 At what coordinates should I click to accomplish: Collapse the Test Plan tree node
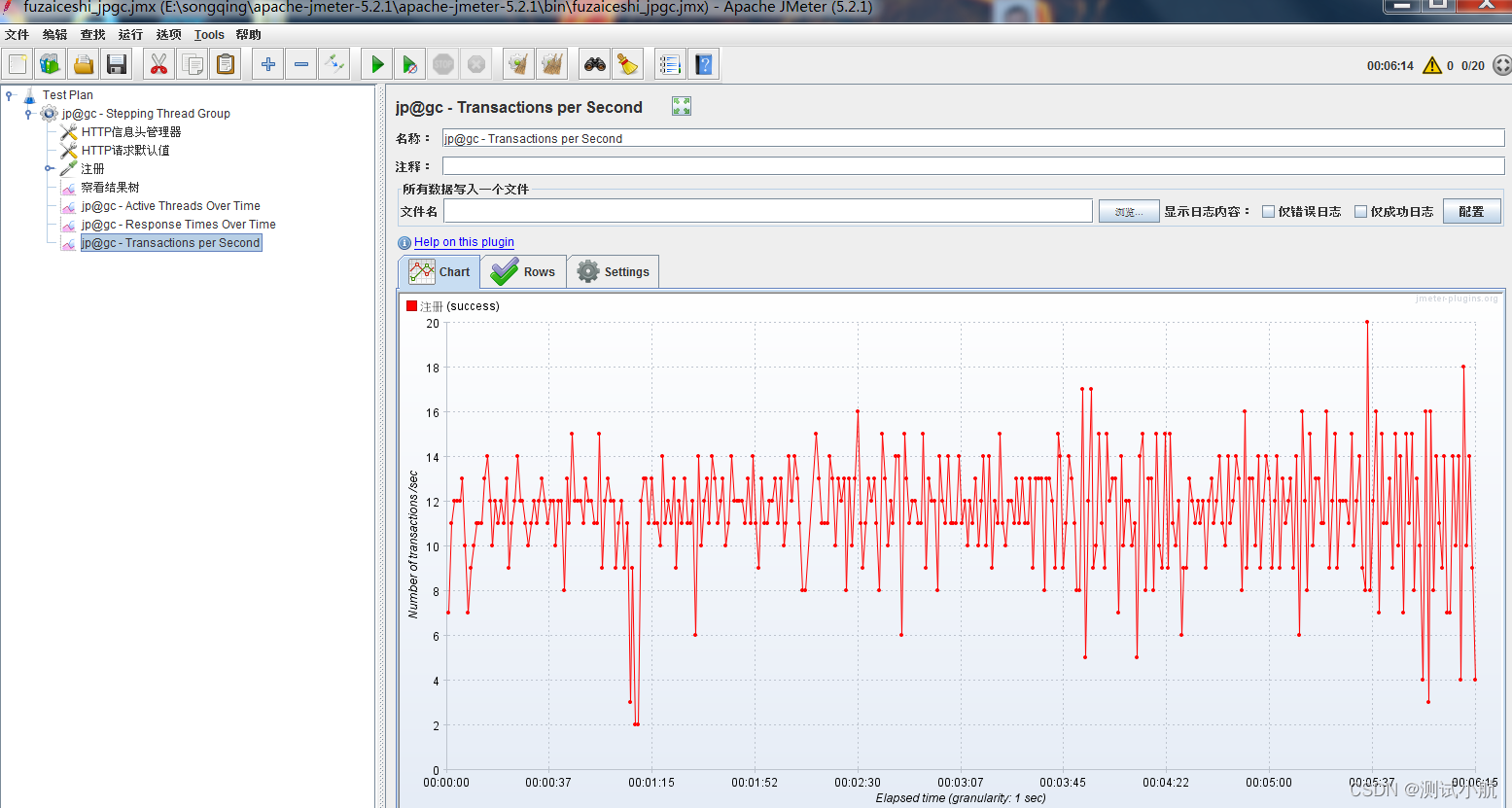coord(10,95)
